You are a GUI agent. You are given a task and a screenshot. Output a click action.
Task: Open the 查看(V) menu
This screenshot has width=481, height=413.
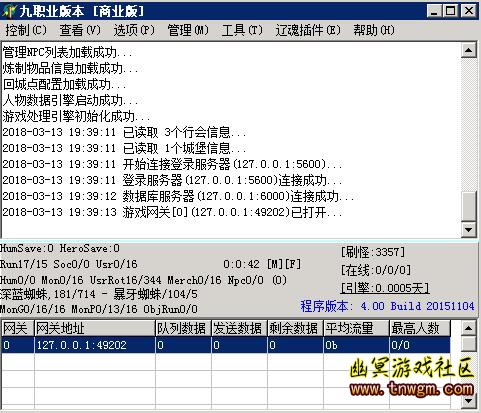tap(80, 30)
